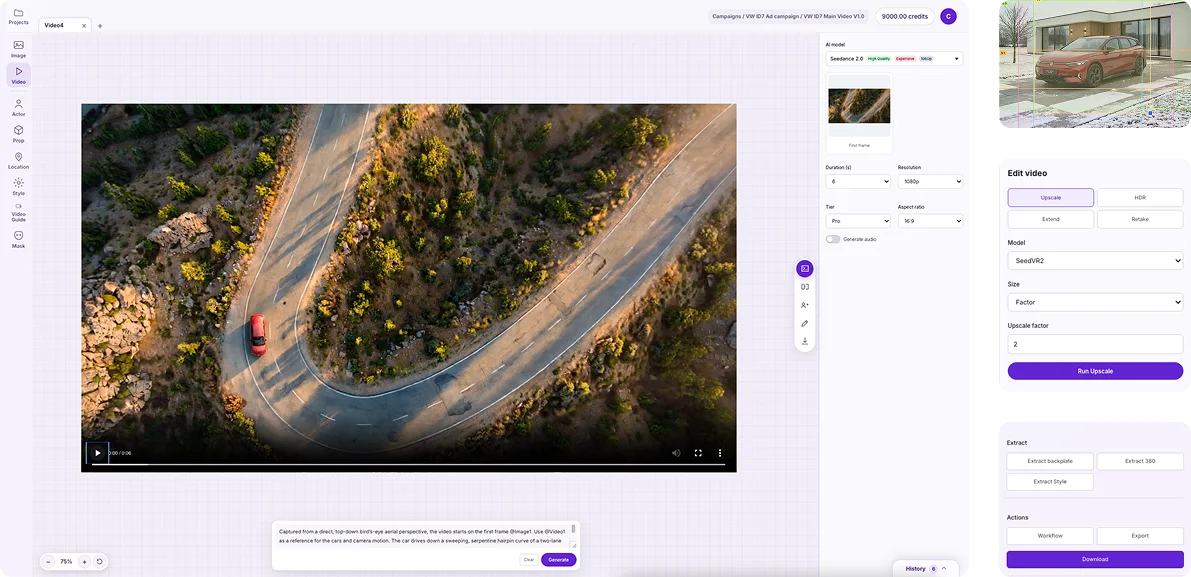
Task: Open the Mask tool
Action: [x=18, y=240]
